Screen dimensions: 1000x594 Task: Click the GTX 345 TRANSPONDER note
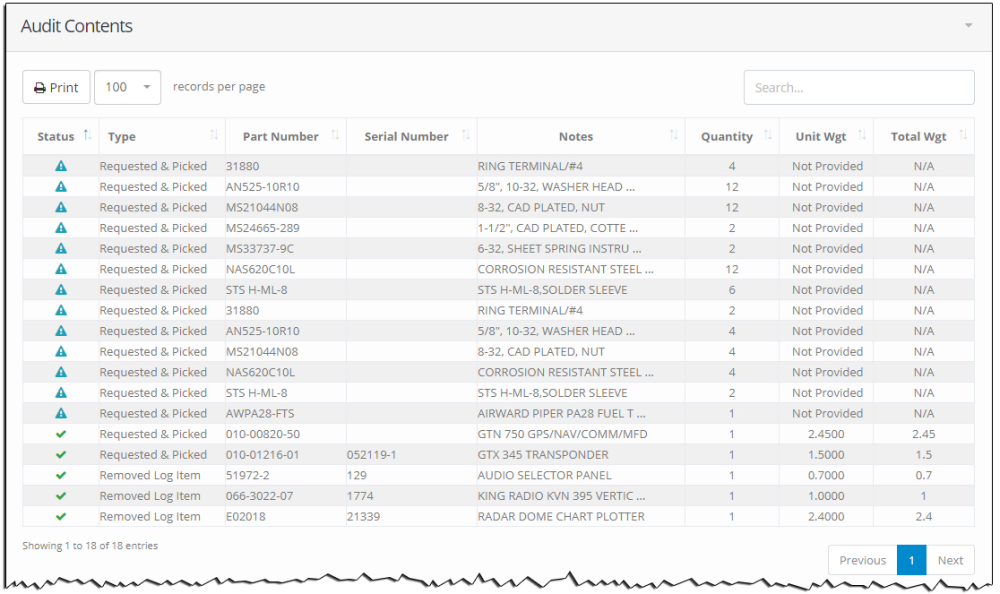coord(543,455)
